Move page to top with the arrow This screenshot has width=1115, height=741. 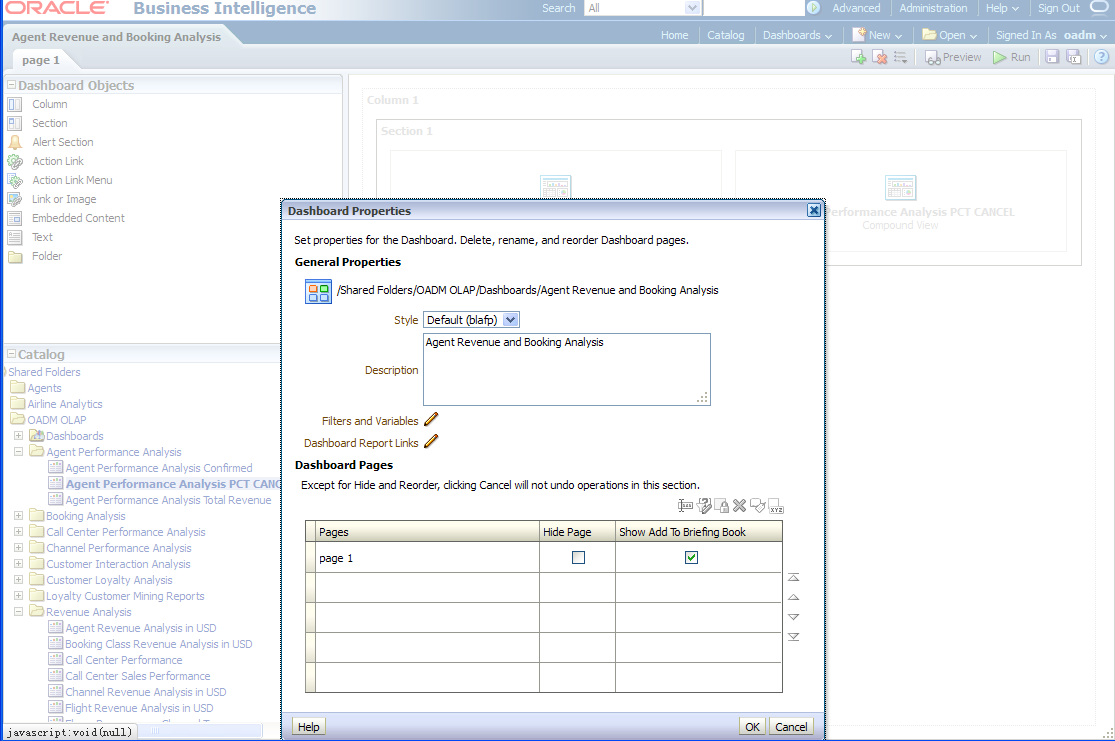pos(793,578)
